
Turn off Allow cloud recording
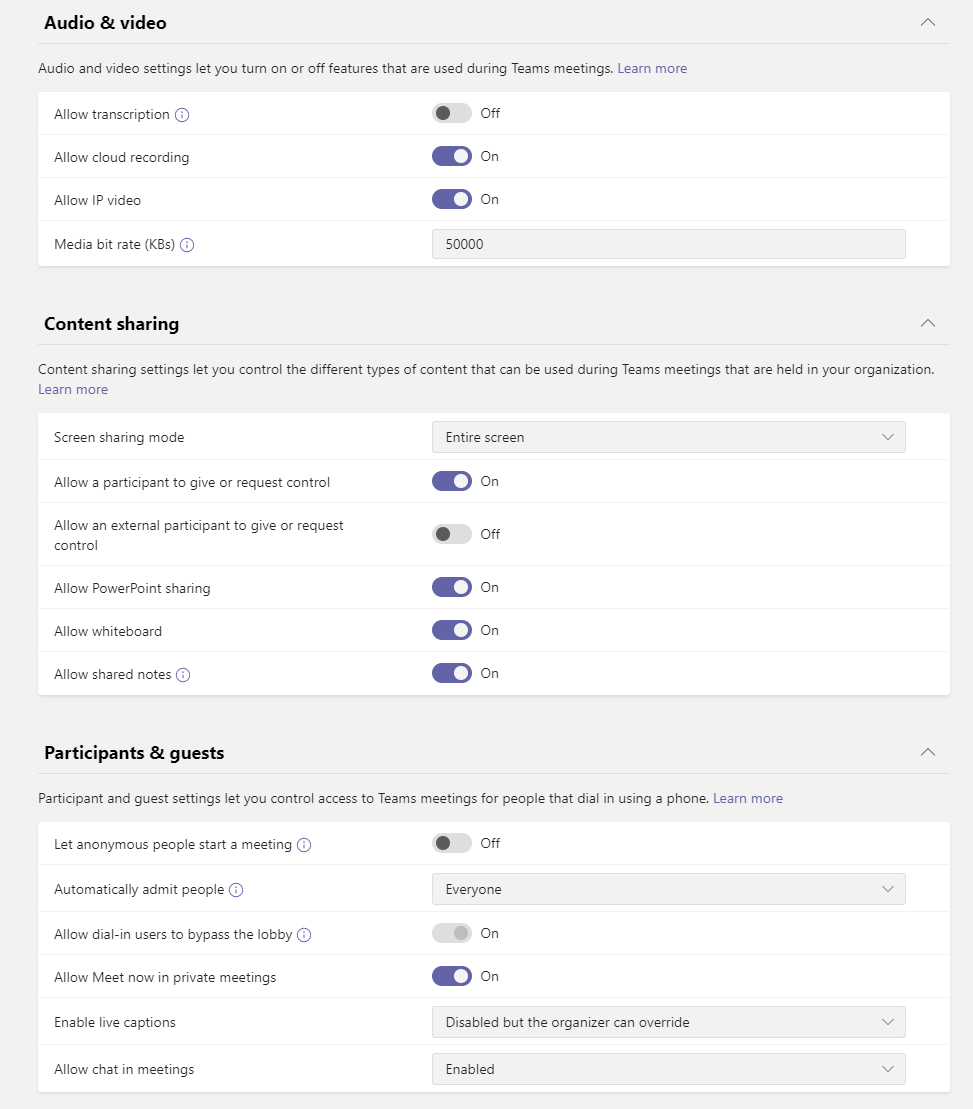coord(452,156)
